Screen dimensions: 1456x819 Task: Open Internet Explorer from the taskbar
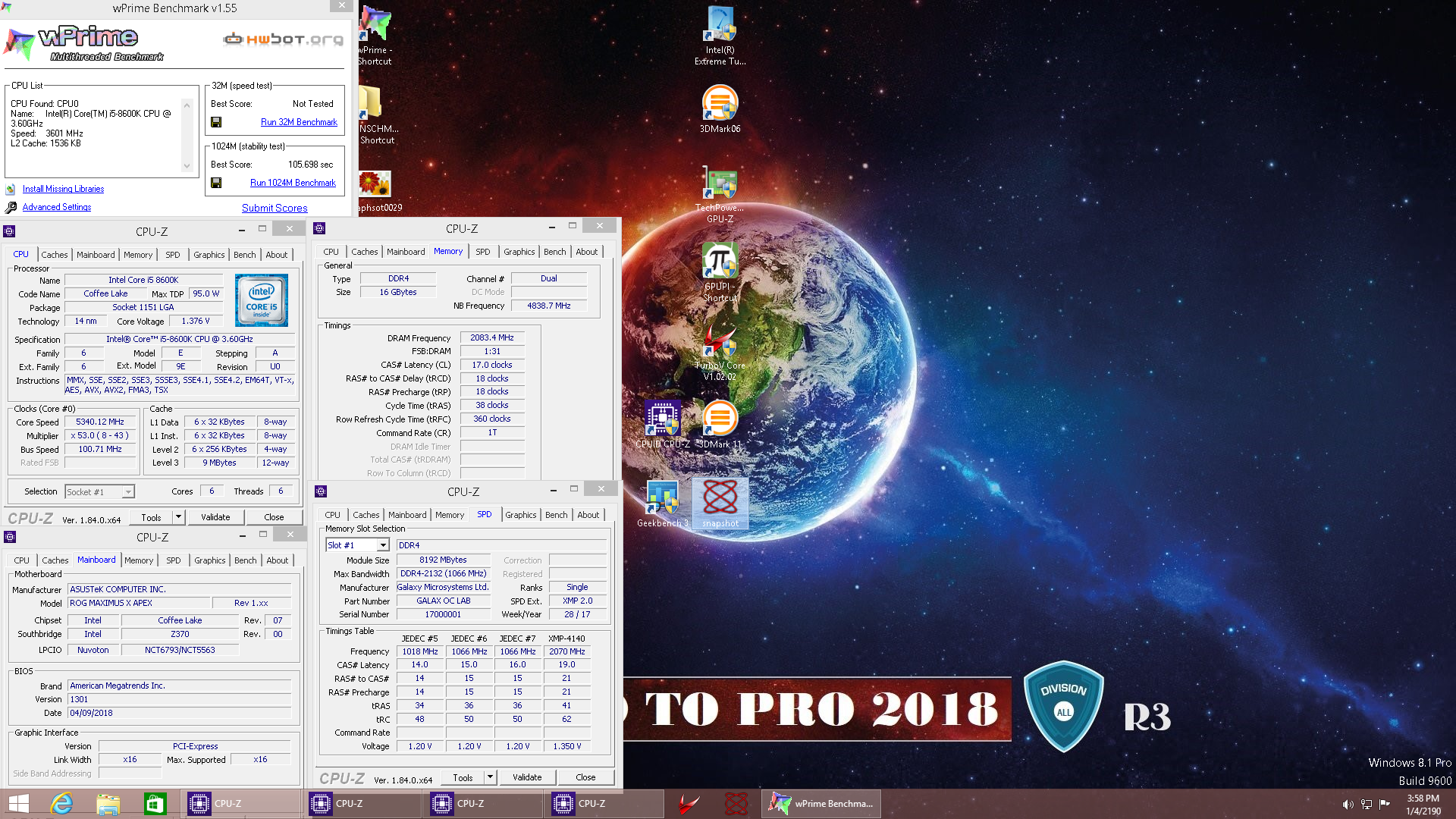tap(61, 804)
